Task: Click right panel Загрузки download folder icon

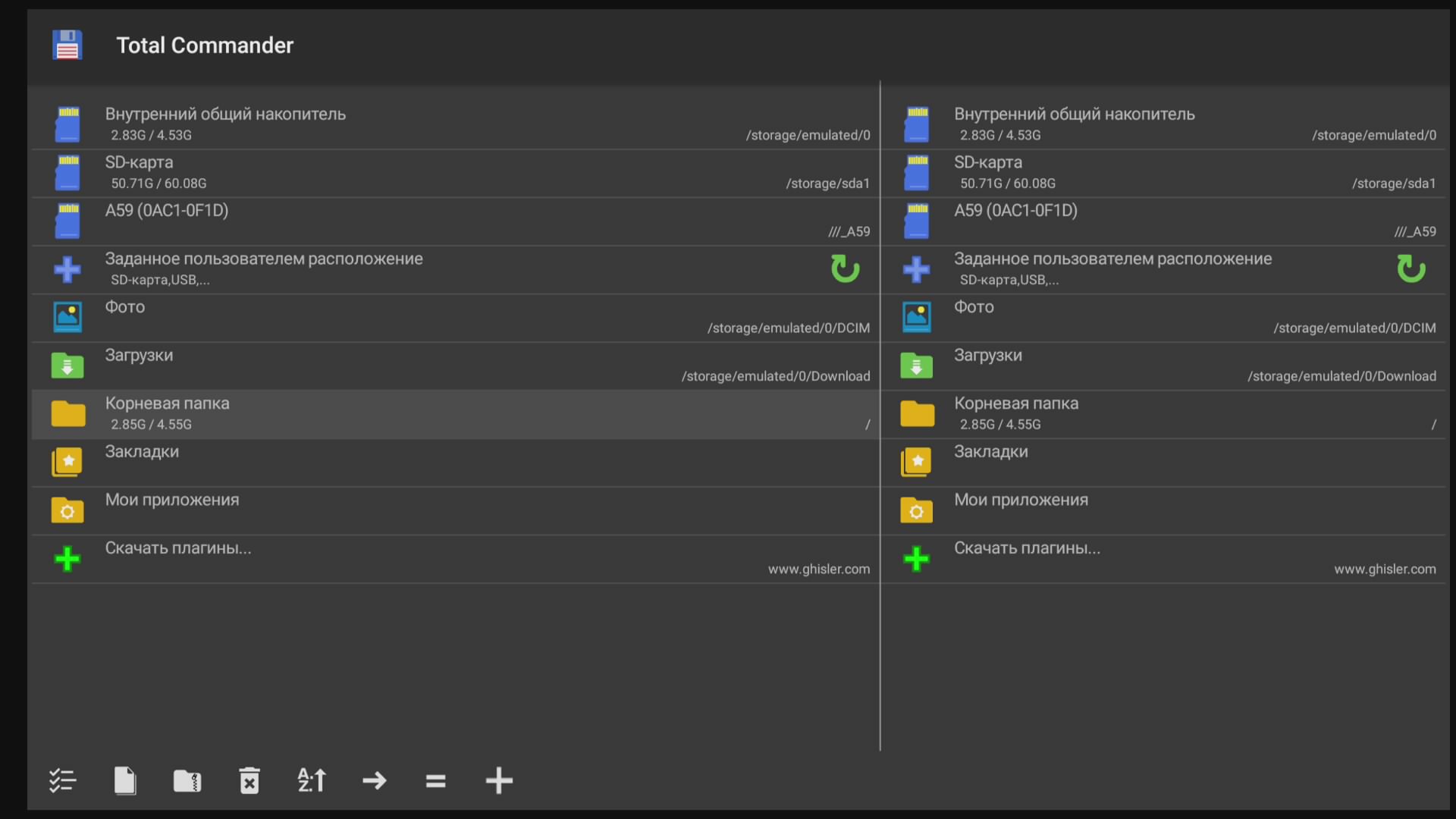Action: pyautogui.click(x=917, y=366)
